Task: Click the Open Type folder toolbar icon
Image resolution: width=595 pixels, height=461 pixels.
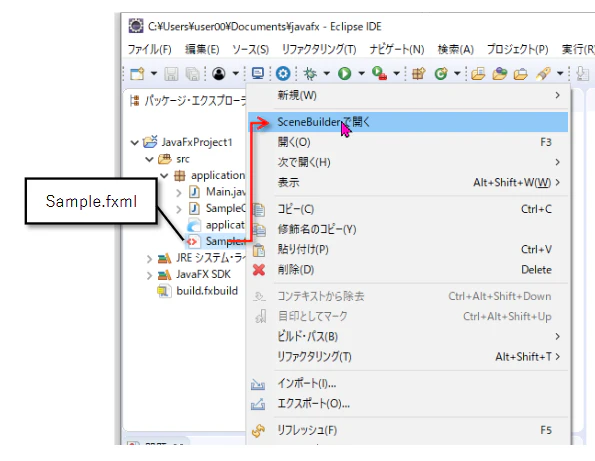Action: click(x=478, y=73)
